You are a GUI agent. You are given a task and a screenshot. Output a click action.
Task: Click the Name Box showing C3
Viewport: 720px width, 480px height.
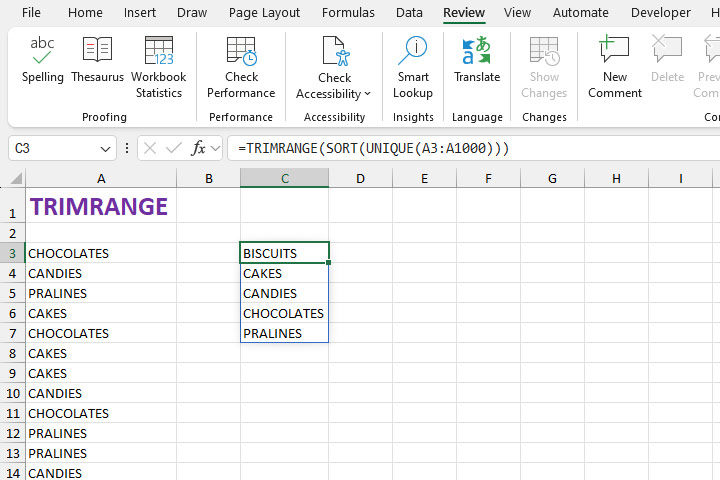tap(62, 148)
